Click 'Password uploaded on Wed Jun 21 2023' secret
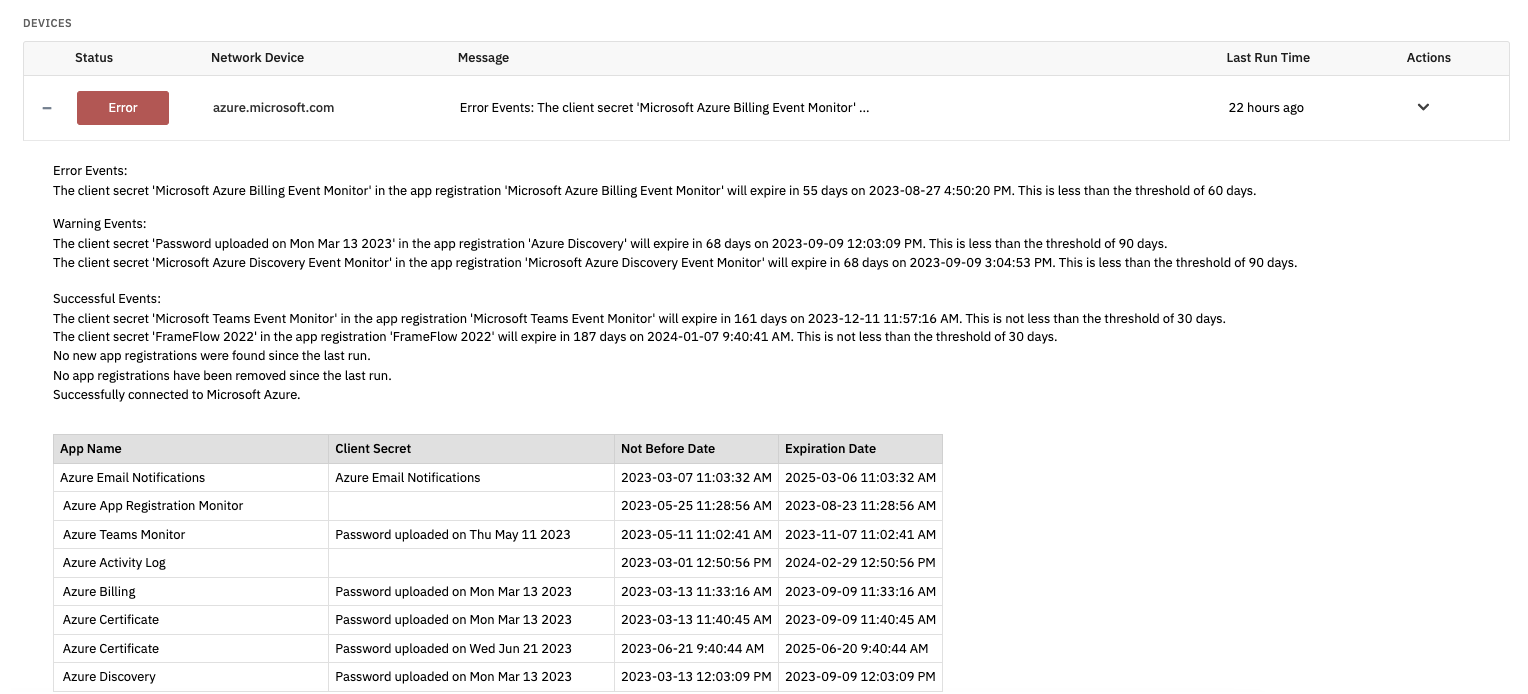 point(454,649)
